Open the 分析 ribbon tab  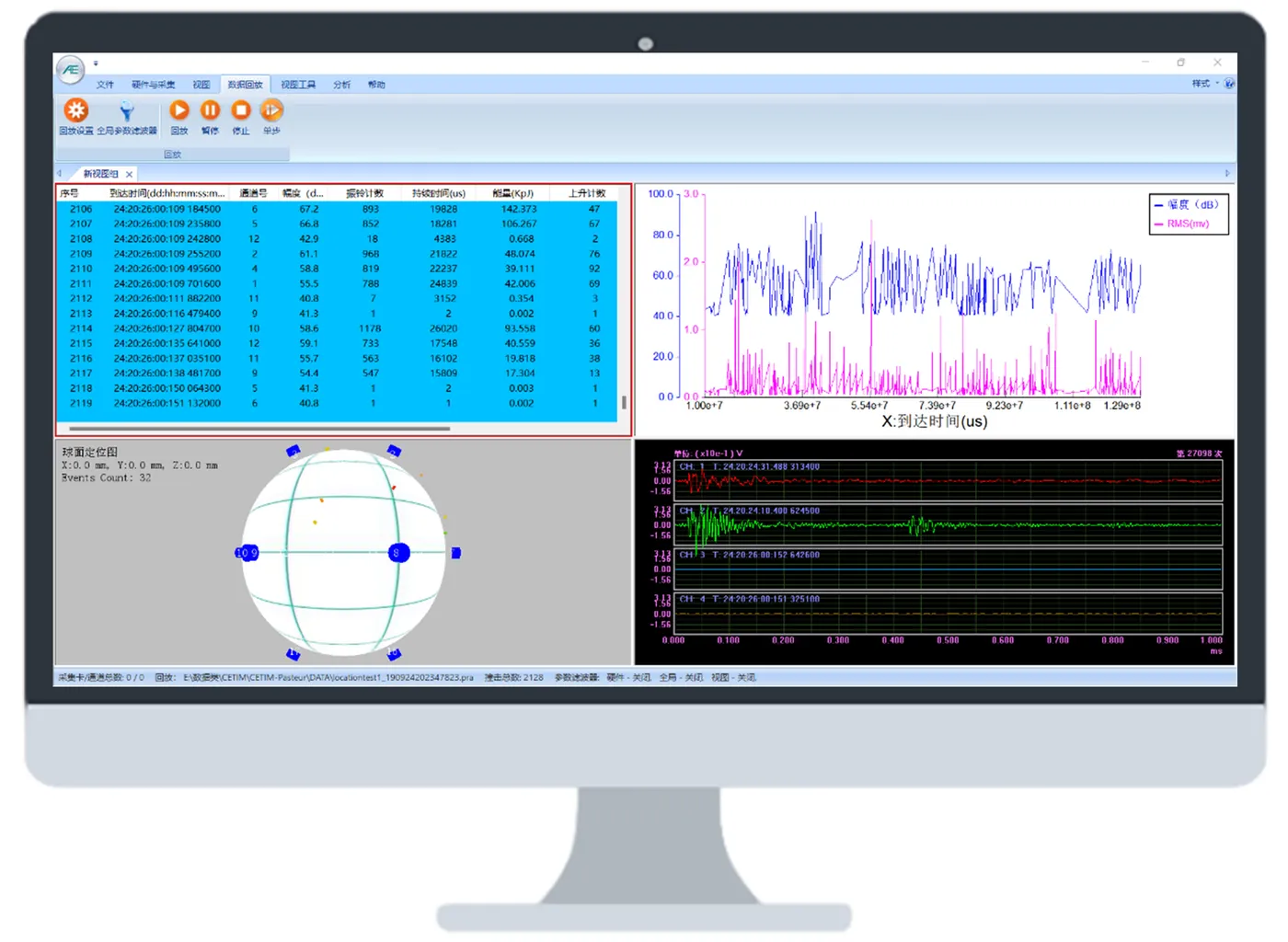(x=342, y=85)
